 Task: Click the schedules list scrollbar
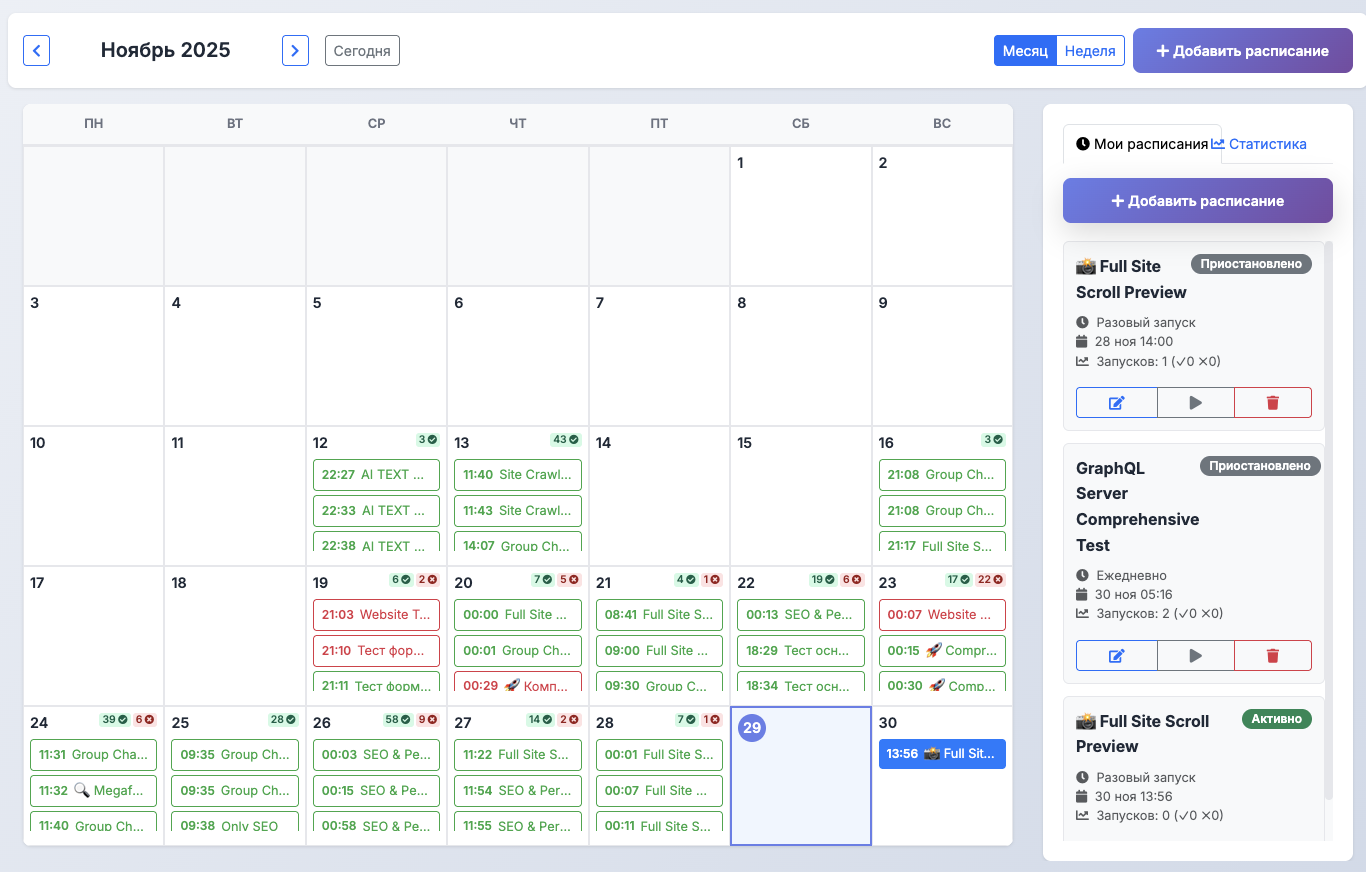point(1328,520)
